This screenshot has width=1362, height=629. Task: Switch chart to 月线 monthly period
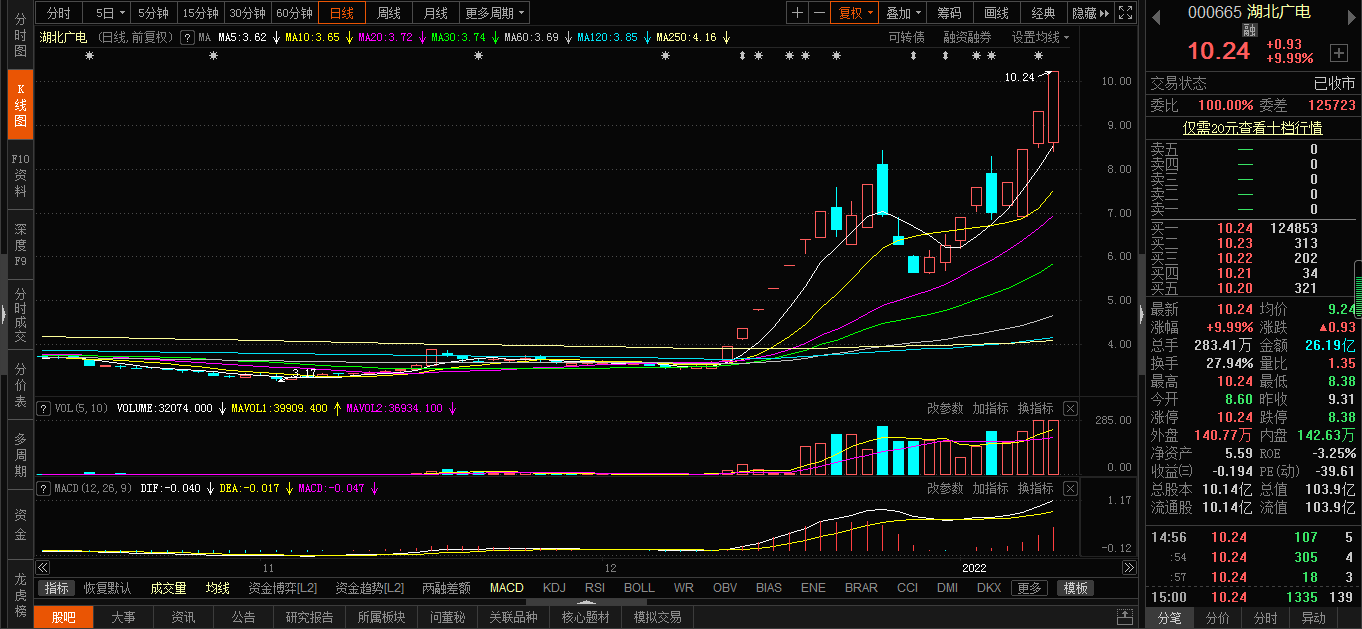(435, 13)
